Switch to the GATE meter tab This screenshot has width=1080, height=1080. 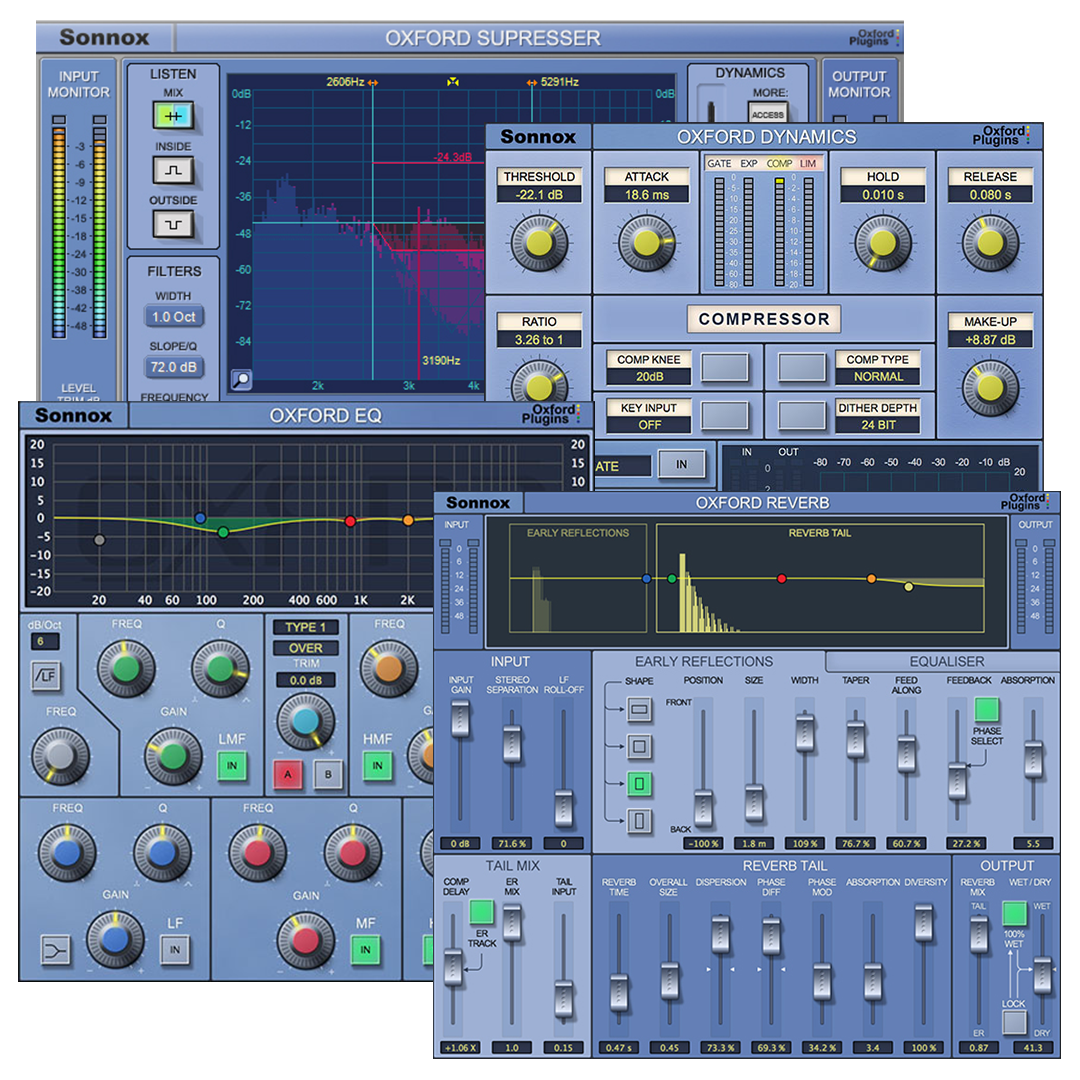pyautogui.click(x=719, y=163)
